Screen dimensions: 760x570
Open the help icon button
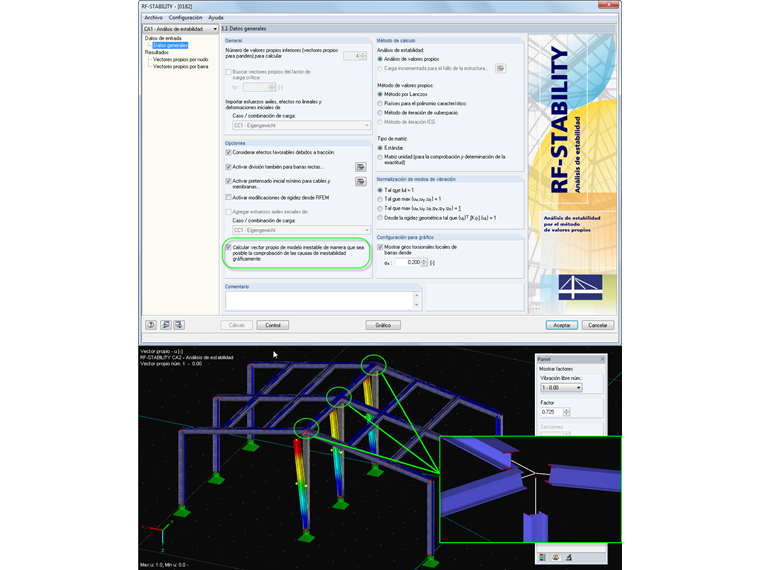151,325
